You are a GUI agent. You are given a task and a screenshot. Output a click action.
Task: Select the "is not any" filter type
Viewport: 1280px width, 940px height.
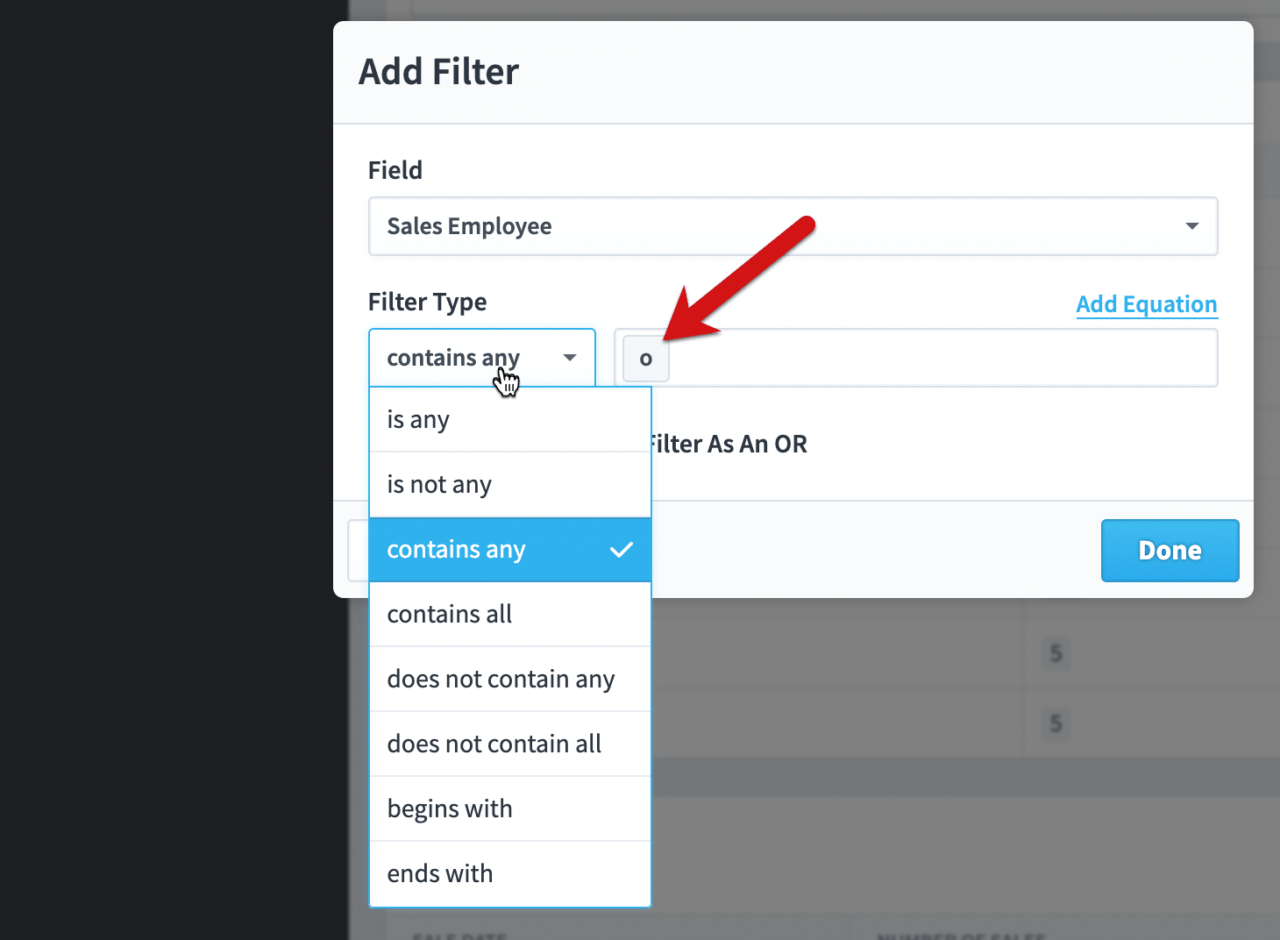[x=438, y=484]
